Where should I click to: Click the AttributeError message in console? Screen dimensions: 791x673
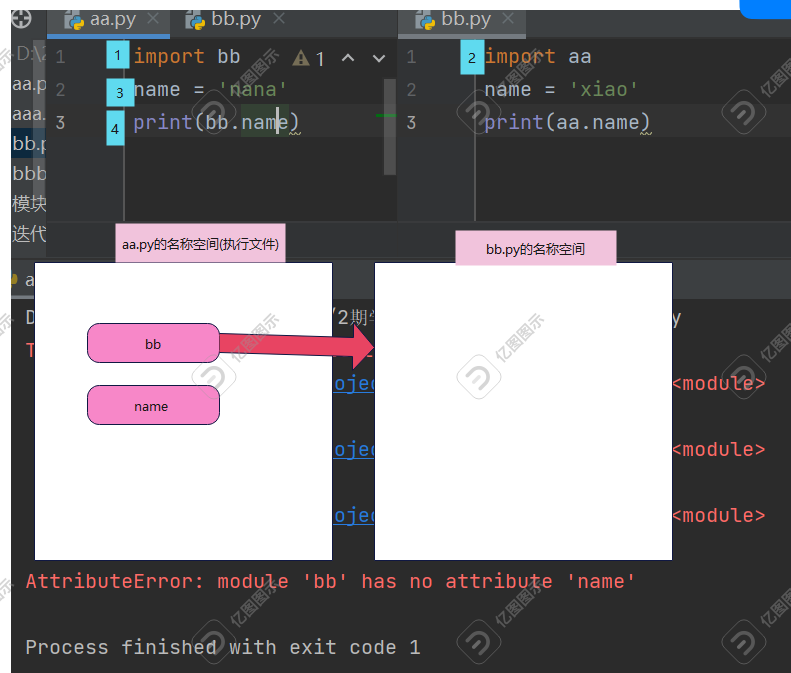coord(330,582)
